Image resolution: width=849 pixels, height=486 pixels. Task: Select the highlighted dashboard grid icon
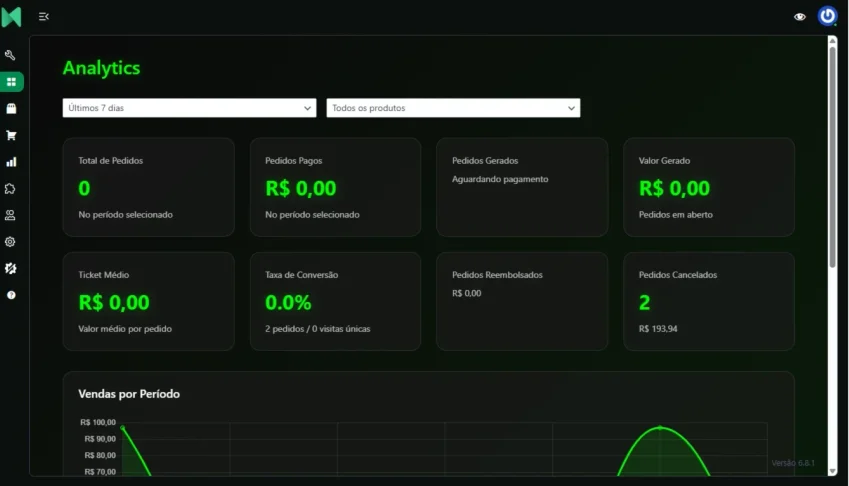[11, 82]
